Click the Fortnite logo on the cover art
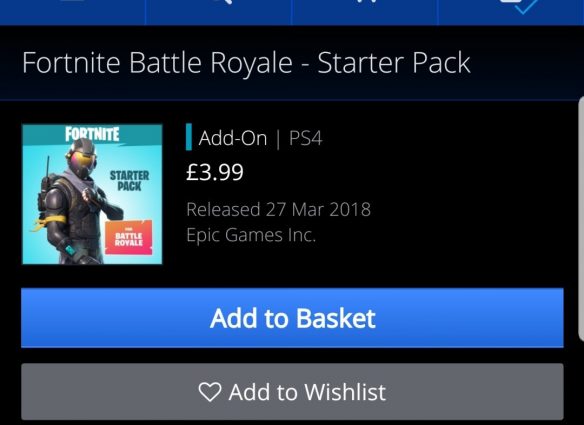Viewport: 584px width, 425px height. (x=92, y=134)
